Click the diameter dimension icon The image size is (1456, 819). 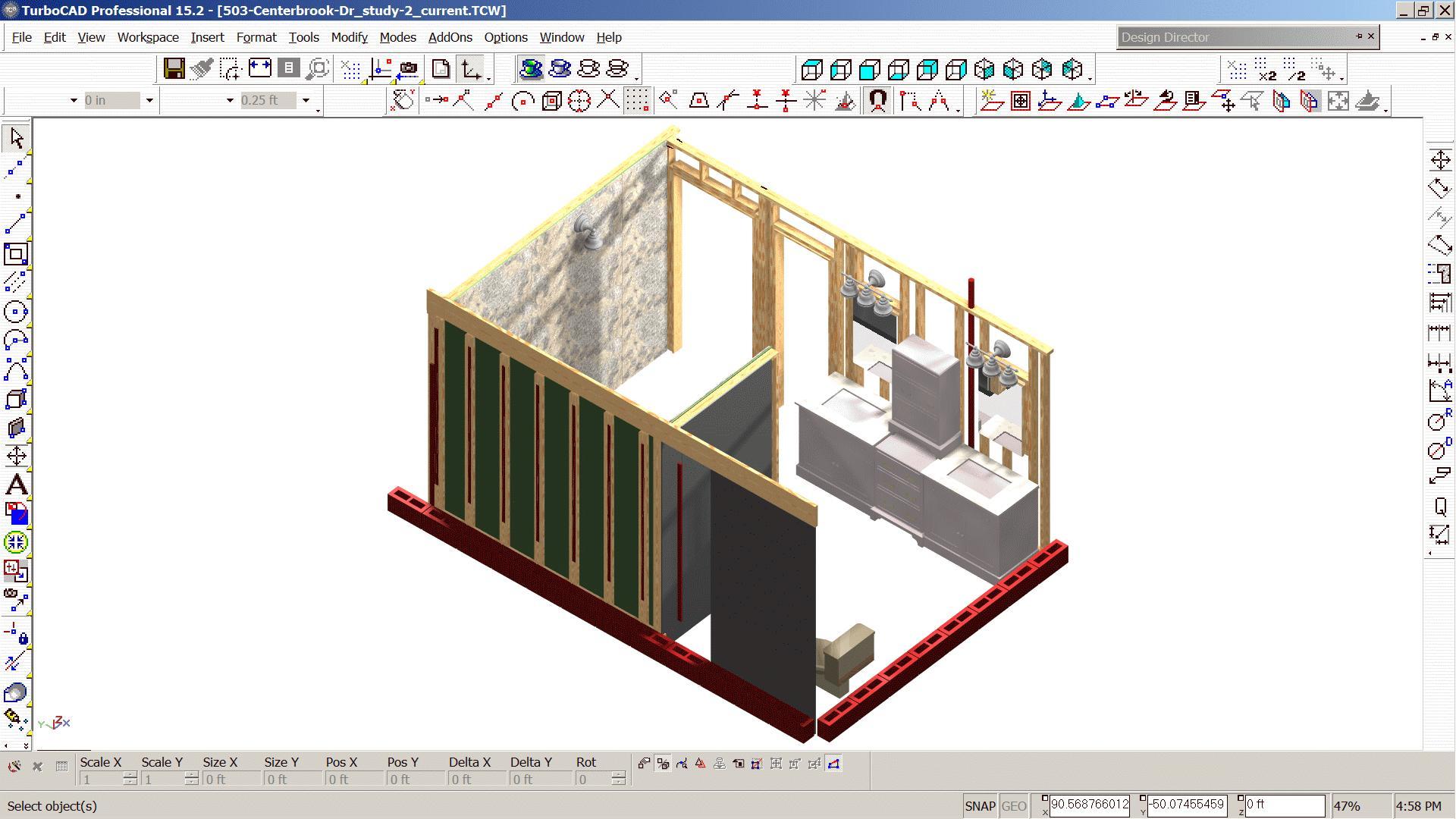click(1439, 448)
